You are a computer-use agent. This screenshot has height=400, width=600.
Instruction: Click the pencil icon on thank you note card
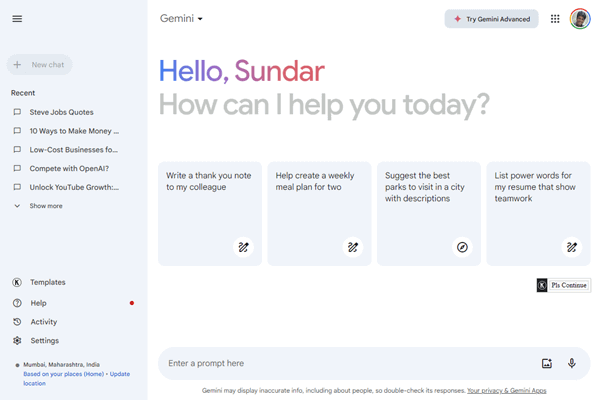tap(243, 247)
